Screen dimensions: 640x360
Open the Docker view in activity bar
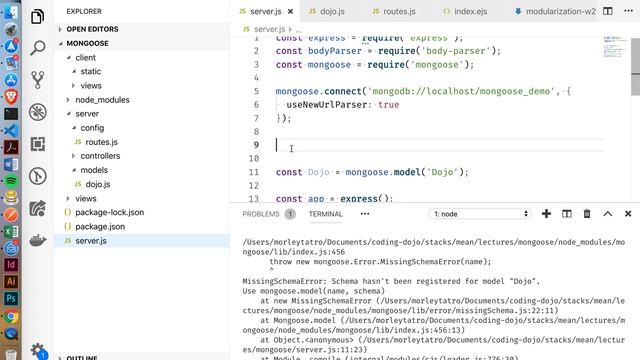point(38,240)
